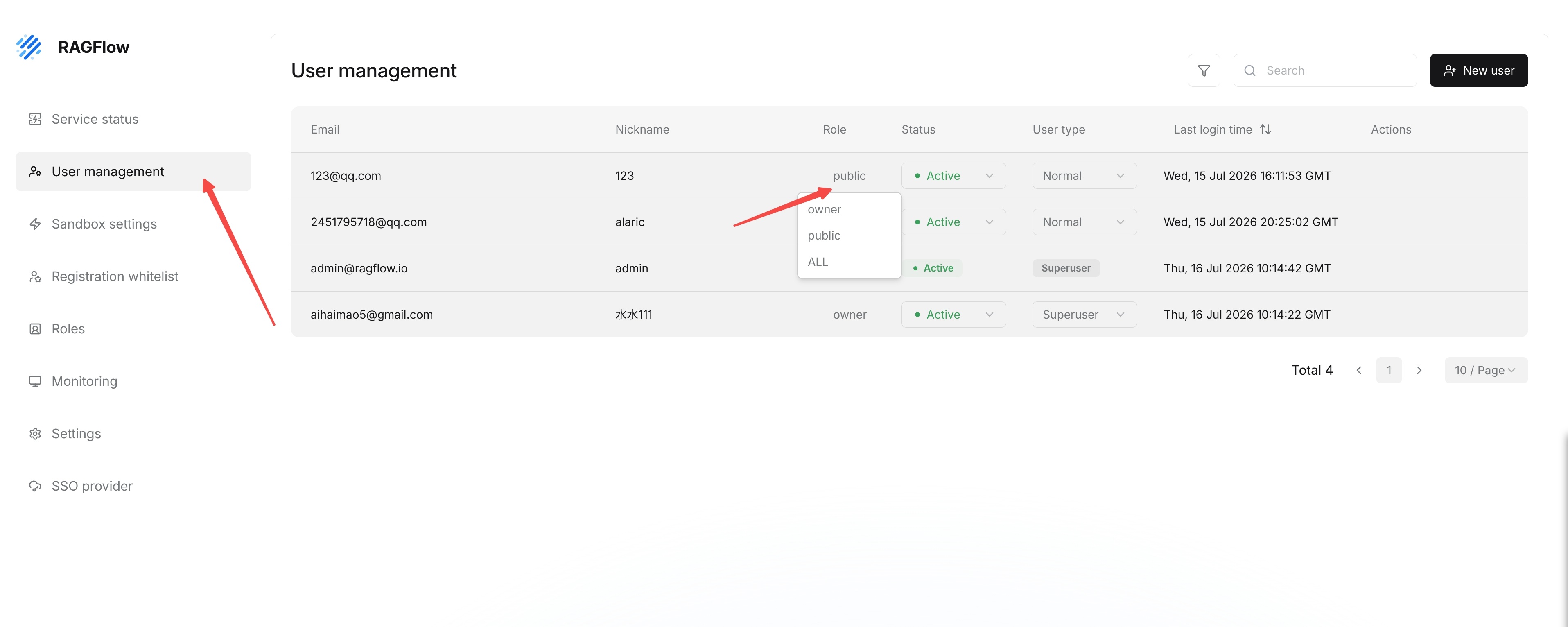Click the Status column header
Viewport: 1568px width, 627px height.
918,130
